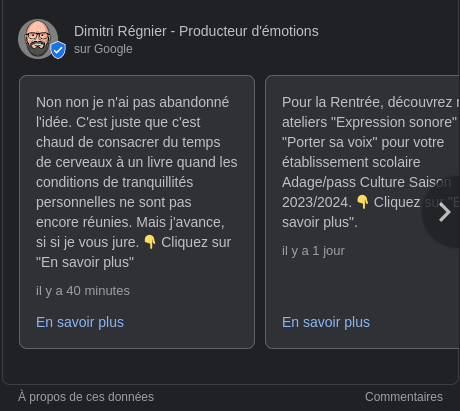This screenshot has width=460, height=411.
Task: Open the post starting "Non non je n'ai pas abandonné"
Action: (137, 212)
